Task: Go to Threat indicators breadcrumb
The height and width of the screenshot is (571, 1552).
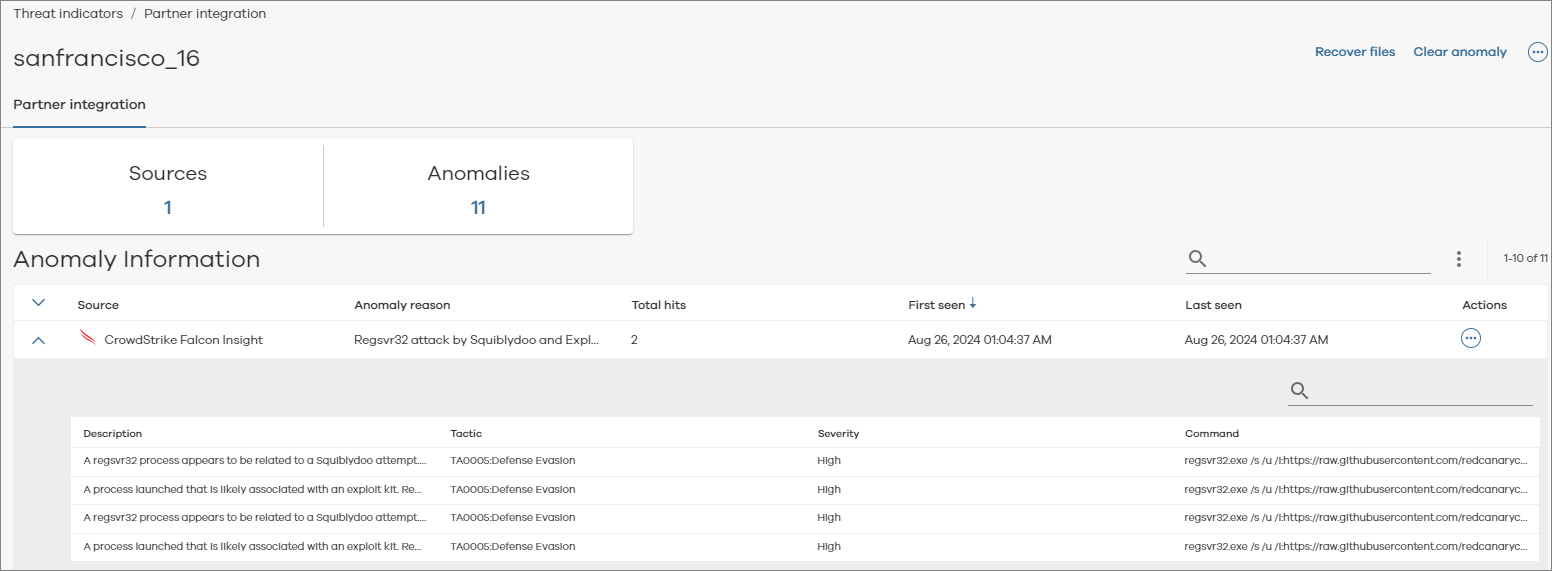Action: click(68, 14)
